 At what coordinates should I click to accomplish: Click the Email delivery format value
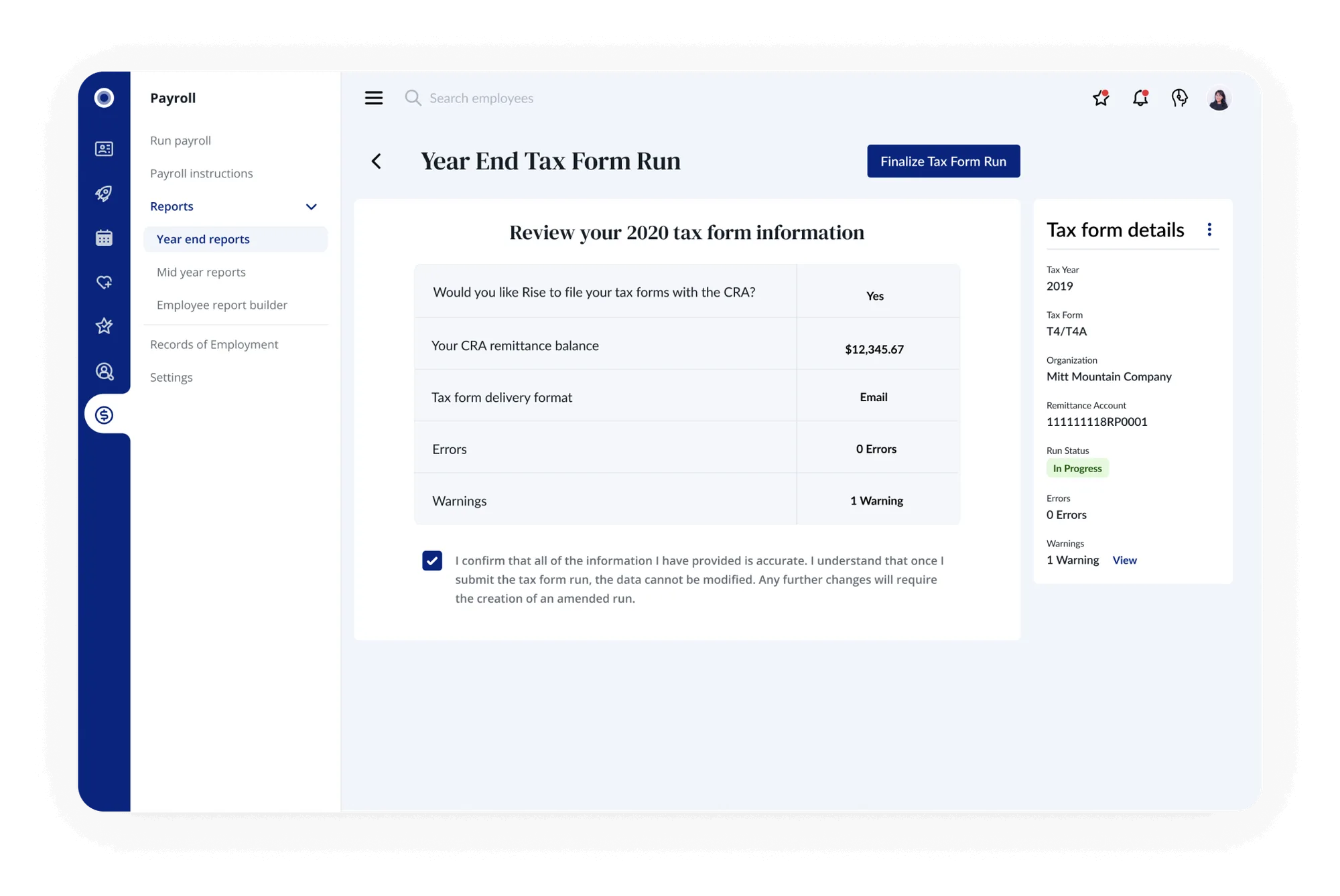pos(874,397)
